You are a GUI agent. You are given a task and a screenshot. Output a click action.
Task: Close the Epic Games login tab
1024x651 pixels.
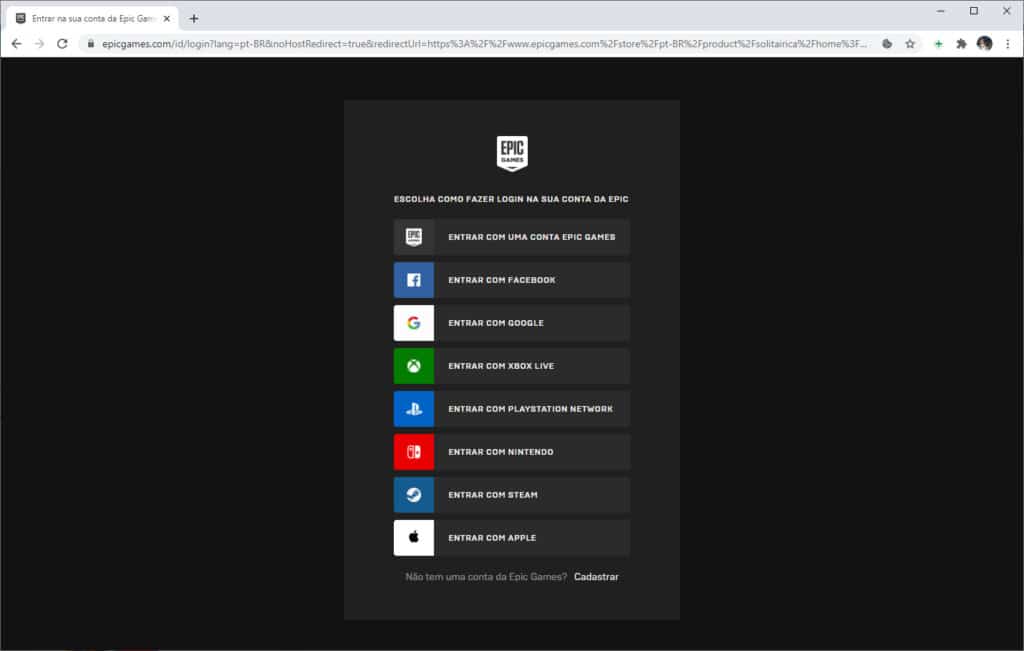pos(167,18)
